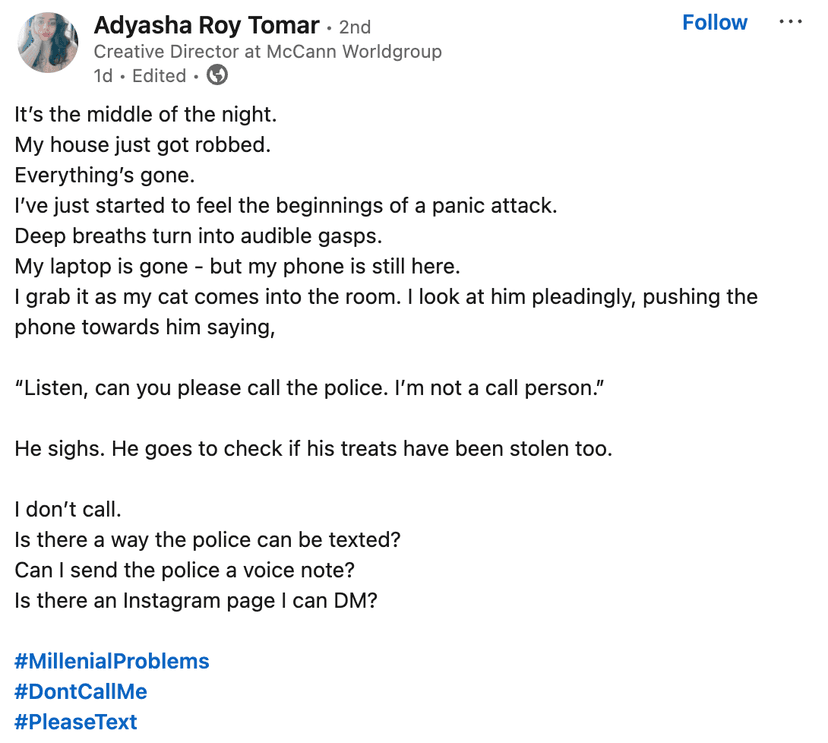Click the 1d post timestamp

coord(103,76)
